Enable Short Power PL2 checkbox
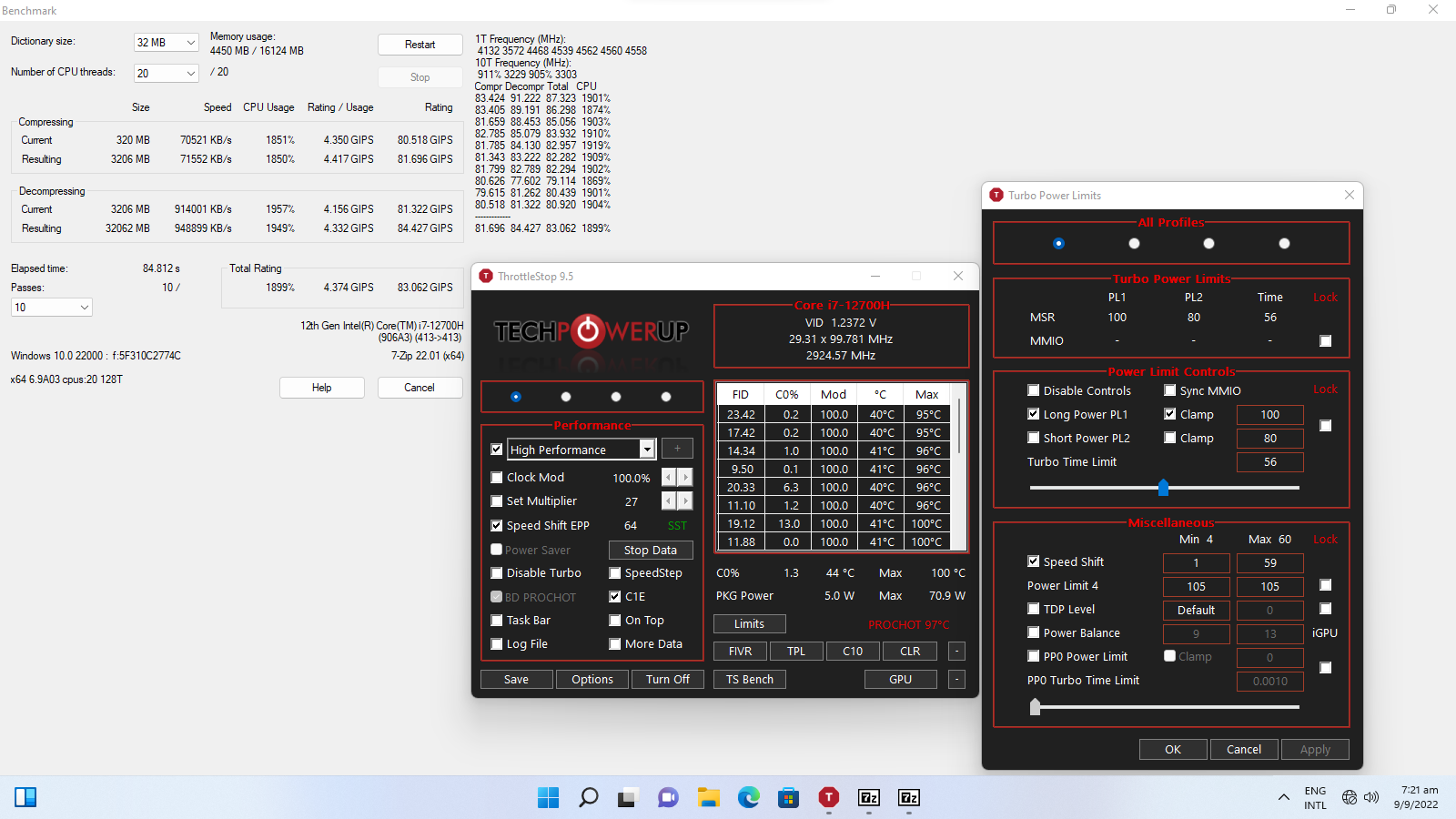This screenshot has width=1456, height=819. (1034, 438)
